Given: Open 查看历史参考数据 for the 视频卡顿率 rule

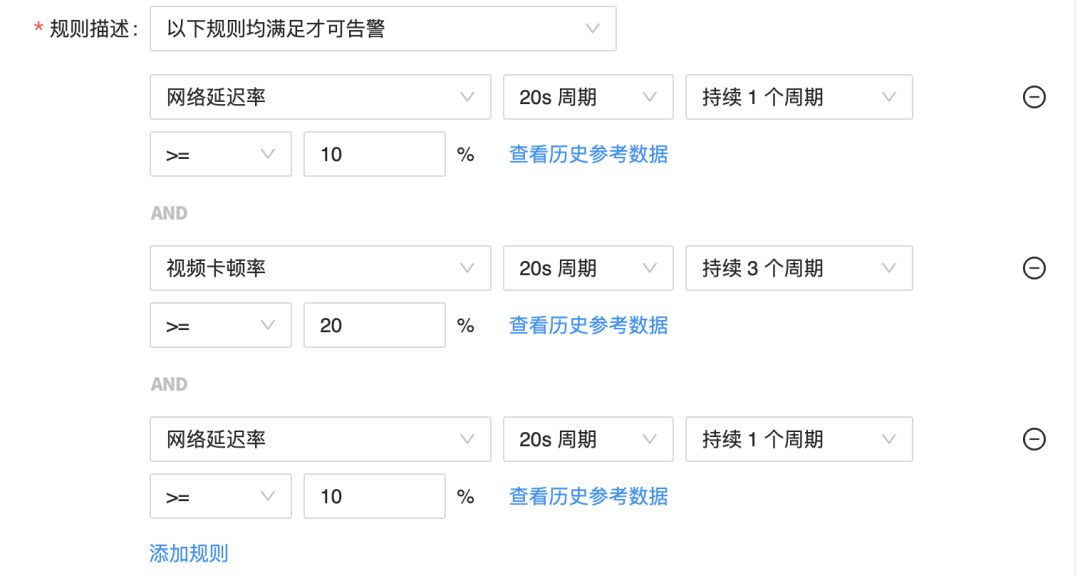Looking at the screenshot, I should tap(588, 325).
